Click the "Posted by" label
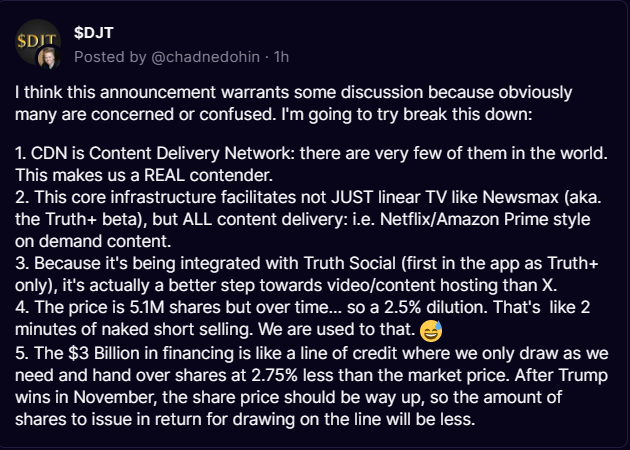Viewport: 630px width, 450px height. click(108, 52)
